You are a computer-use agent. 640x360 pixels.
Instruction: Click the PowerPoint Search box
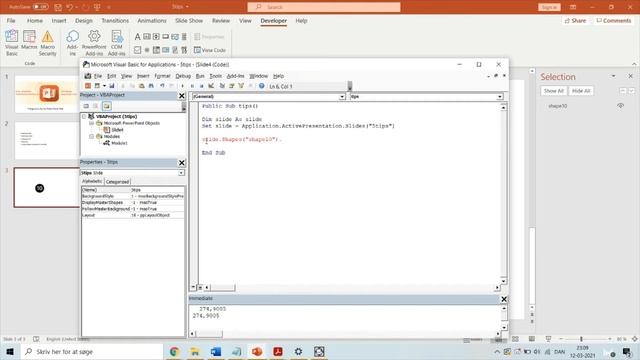coord(324,7)
